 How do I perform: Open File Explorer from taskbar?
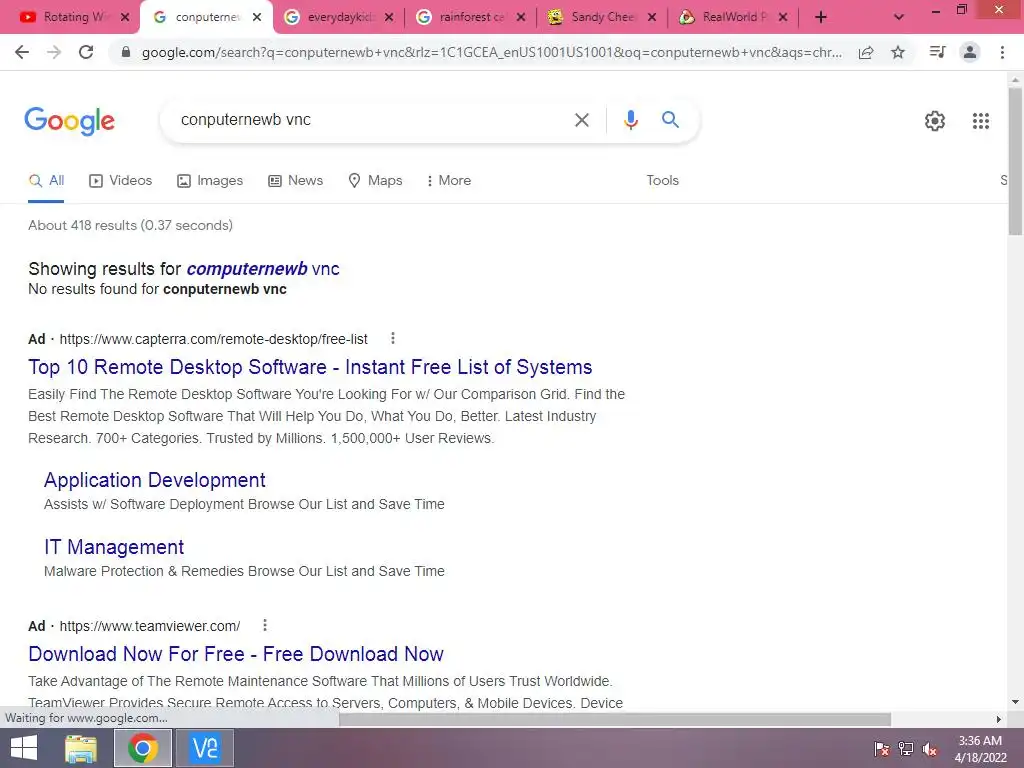coord(81,748)
